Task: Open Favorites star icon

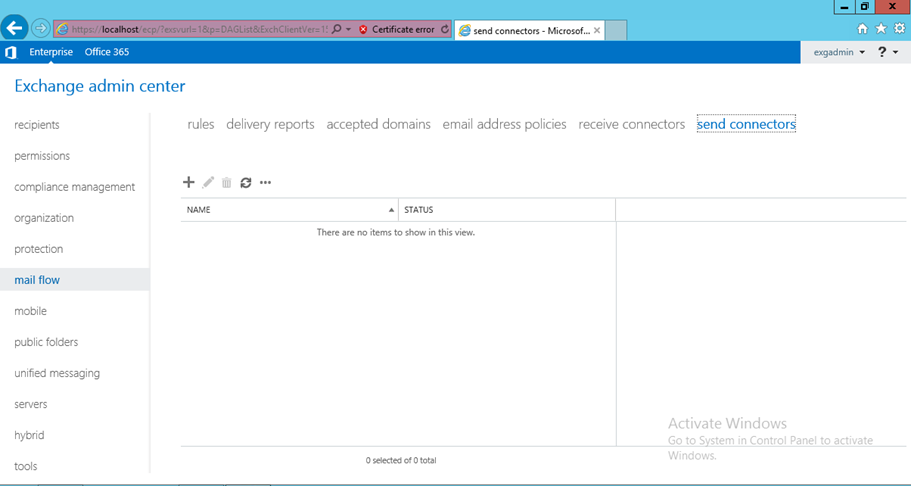Action: tap(881, 28)
